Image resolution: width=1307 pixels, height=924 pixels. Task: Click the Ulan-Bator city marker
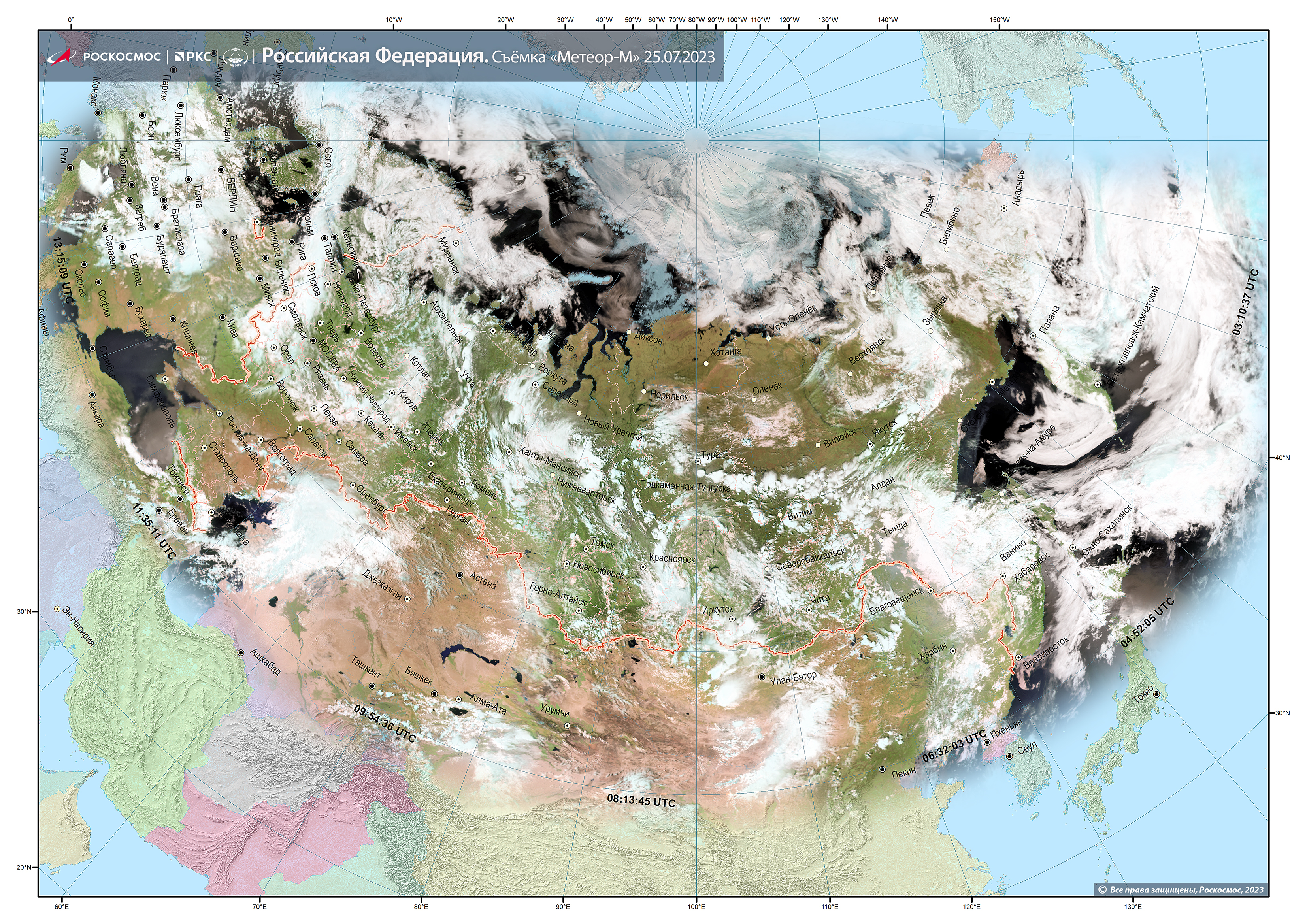pos(762,677)
